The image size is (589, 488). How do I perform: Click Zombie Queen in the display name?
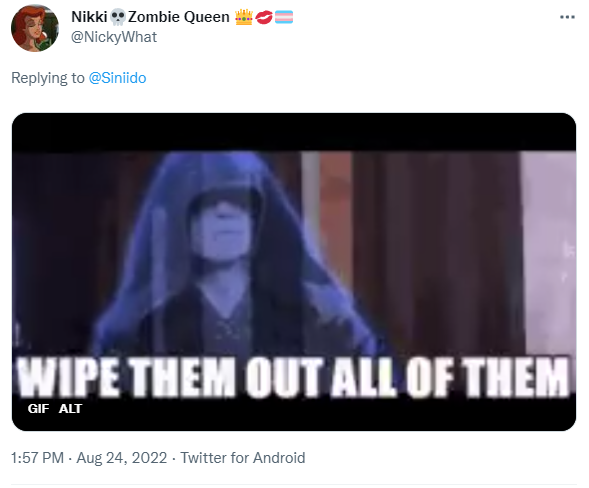tap(179, 17)
